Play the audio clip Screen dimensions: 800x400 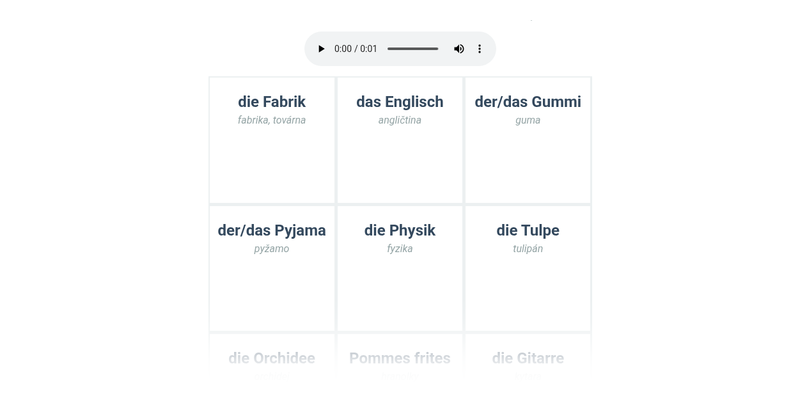[x=321, y=49]
